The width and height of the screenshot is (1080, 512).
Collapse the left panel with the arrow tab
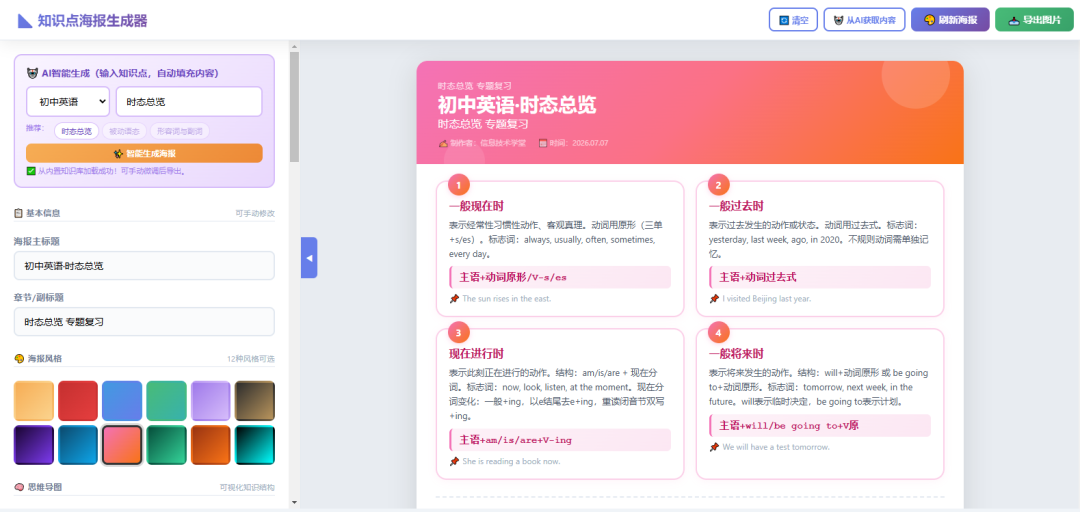[x=309, y=258]
